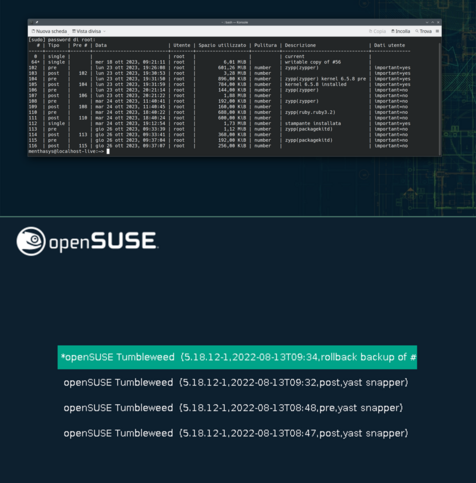Viewport: 476px width, 483px height.
Task: Maximize the Konsole window
Action: point(433,22)
